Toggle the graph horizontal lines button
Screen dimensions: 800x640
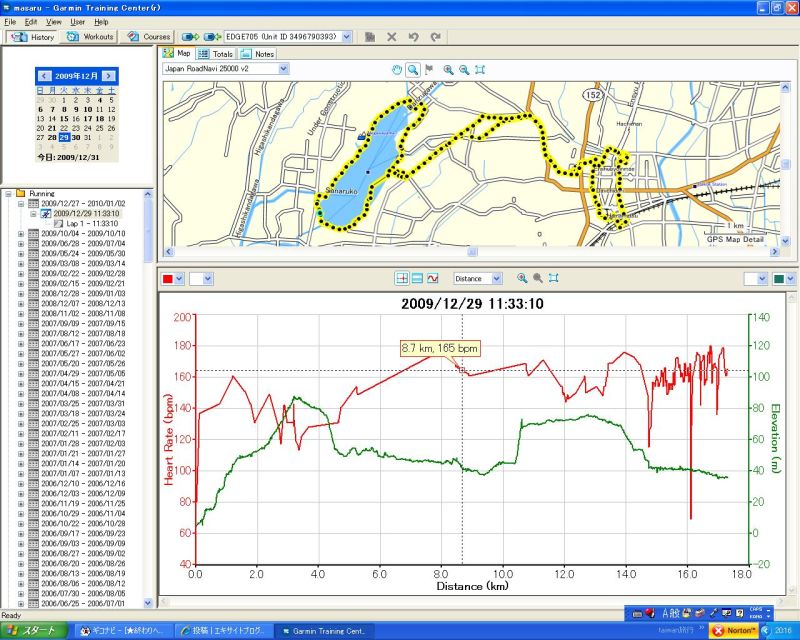click(x=417, y=278)
